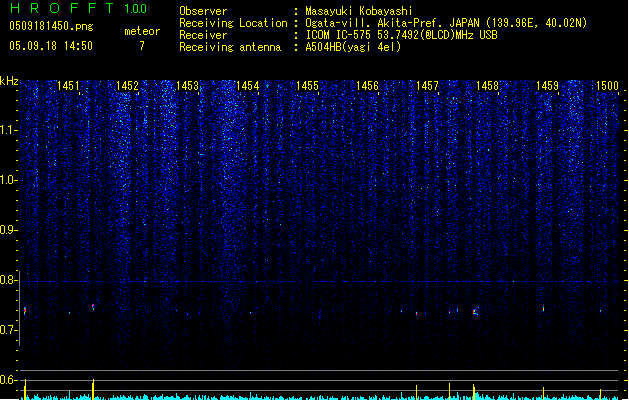The width and height of the screenshot is (629, 400).
Task: Select the file name 0509181450.png
Action: coord(51,26)
